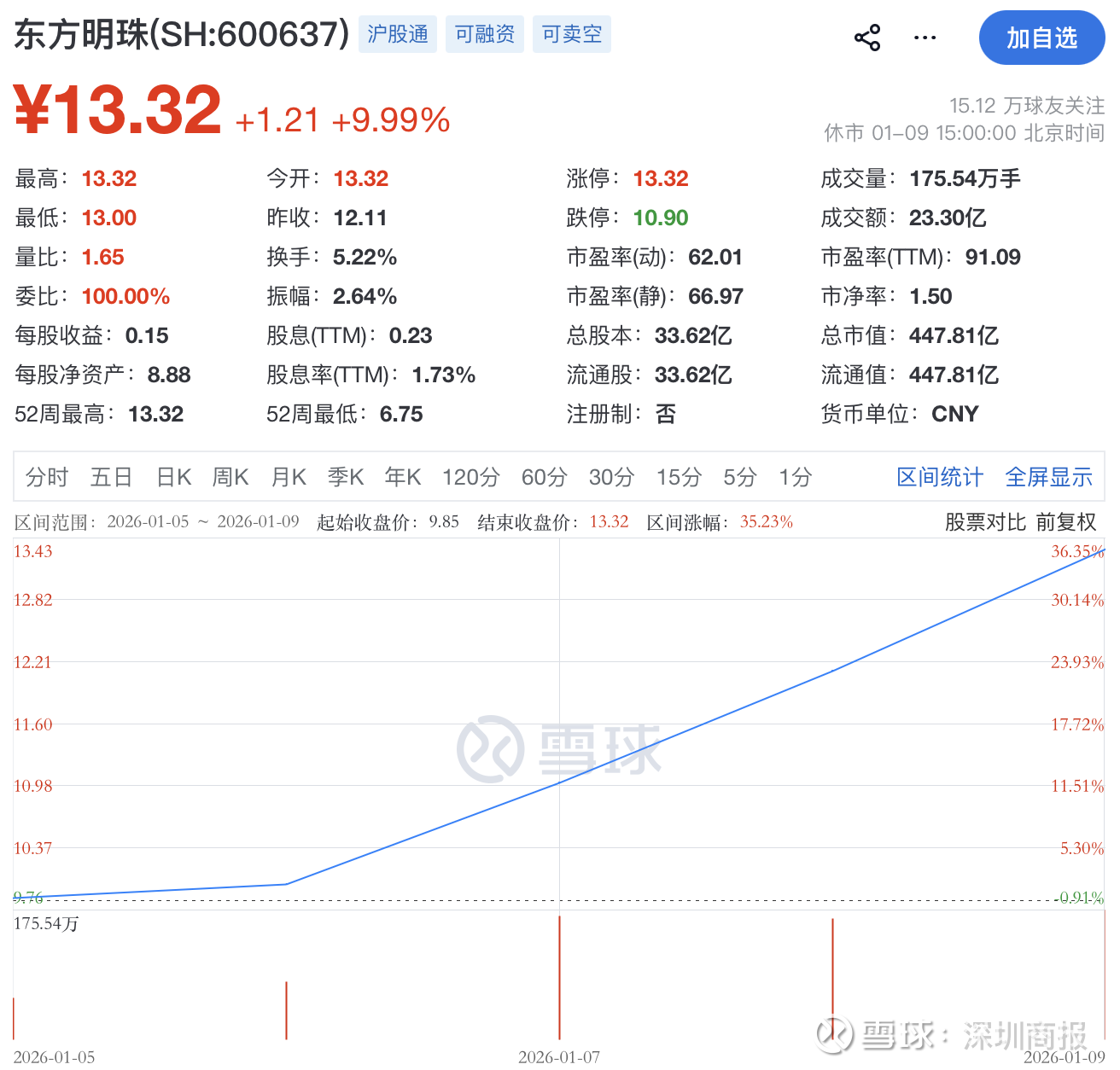Open the three-dot more options menu
1120x1070 pixels.
925,38
